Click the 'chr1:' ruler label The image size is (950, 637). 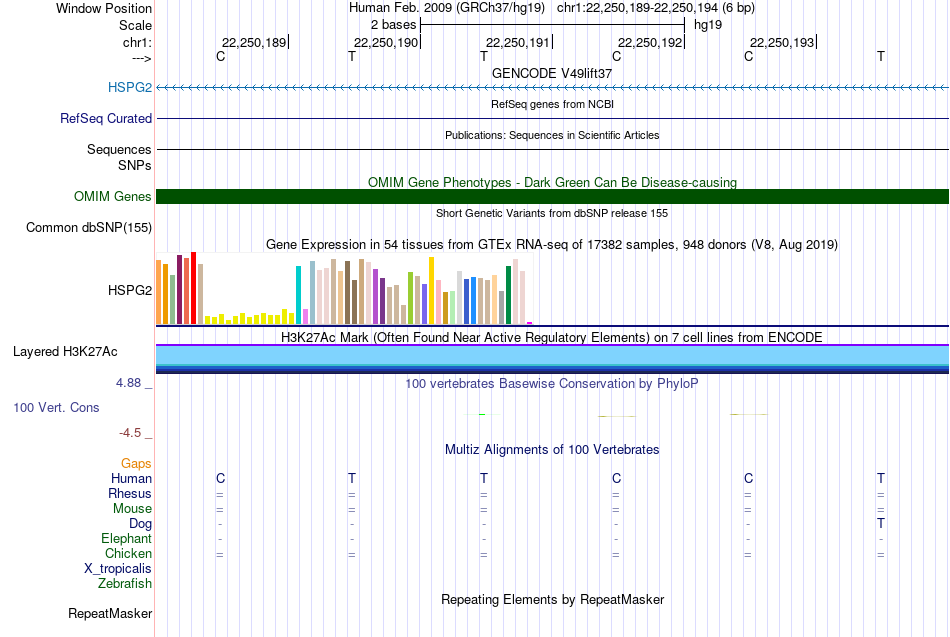click(x=137, y=42)
